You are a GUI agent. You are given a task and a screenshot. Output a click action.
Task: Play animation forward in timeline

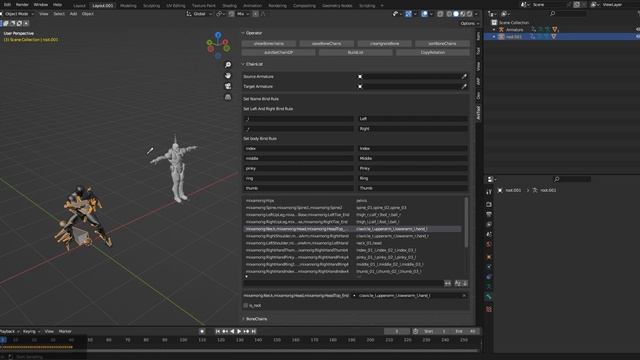coord(239,331)
